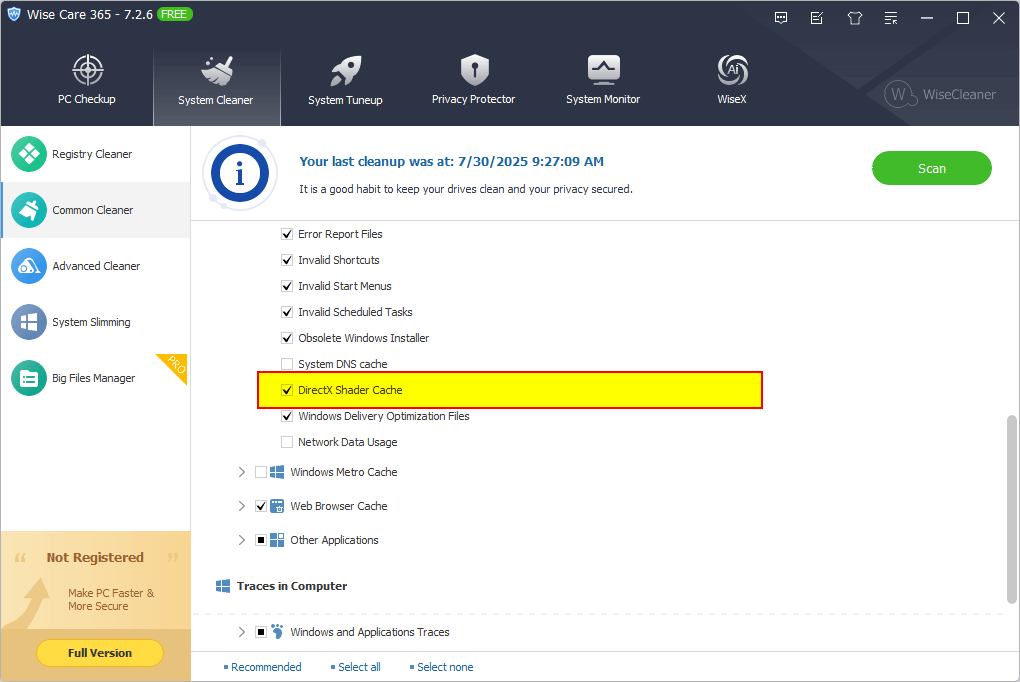
Task: Open the Privacy Protector shield icon
Action: click(x=474, y=70)
